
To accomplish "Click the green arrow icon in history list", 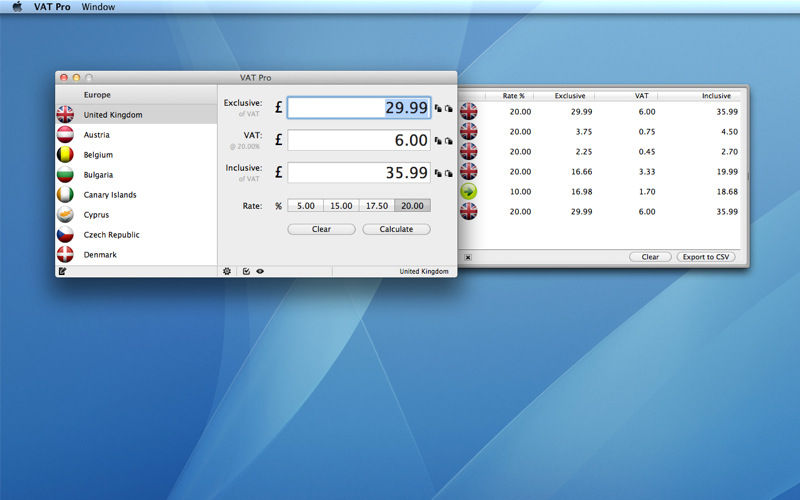I will point(468,191).
